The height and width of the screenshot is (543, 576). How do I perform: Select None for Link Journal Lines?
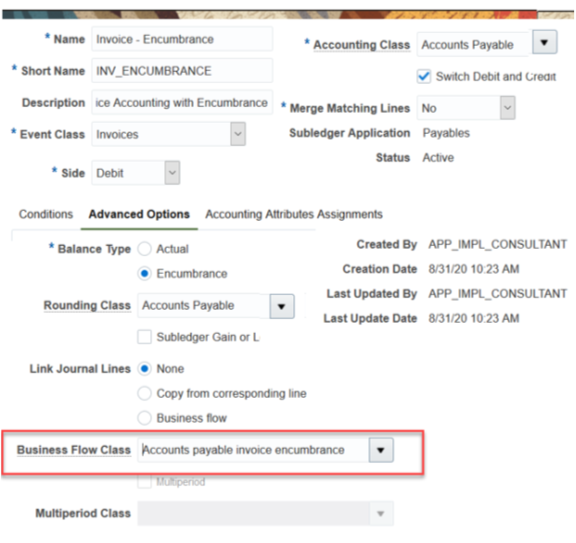tap(144, 368)
